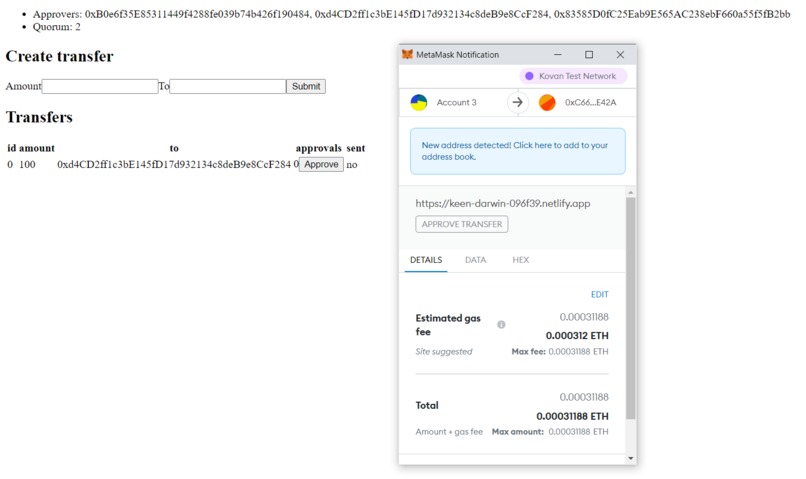Click the 'to' column header

click(x=174, y=148)
